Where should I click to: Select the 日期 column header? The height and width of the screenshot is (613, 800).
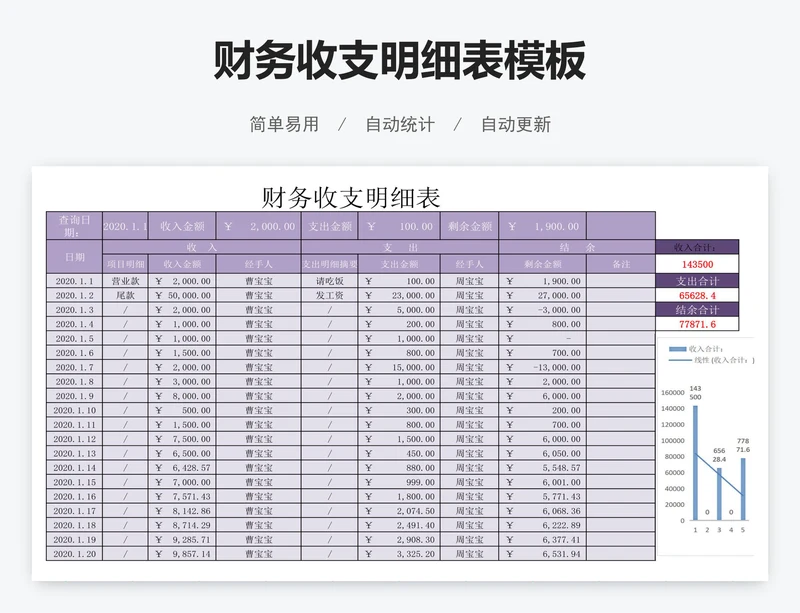(x=74, y=257)
